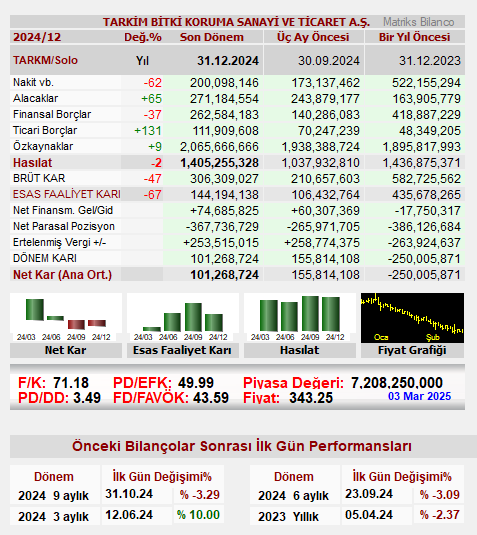Click the Fiyat Grafiği label

(412, 350)
